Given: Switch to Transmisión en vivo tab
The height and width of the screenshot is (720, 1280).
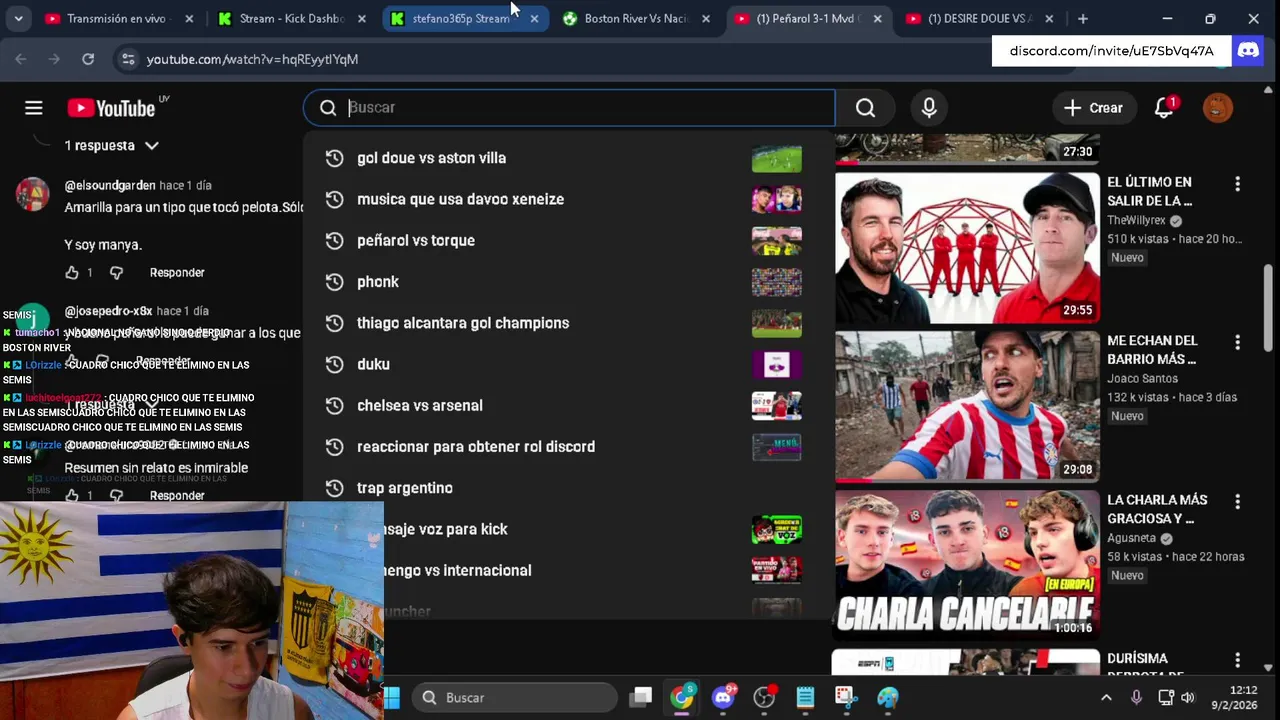Looking at the screenshot, I should (x=119, y=19).
